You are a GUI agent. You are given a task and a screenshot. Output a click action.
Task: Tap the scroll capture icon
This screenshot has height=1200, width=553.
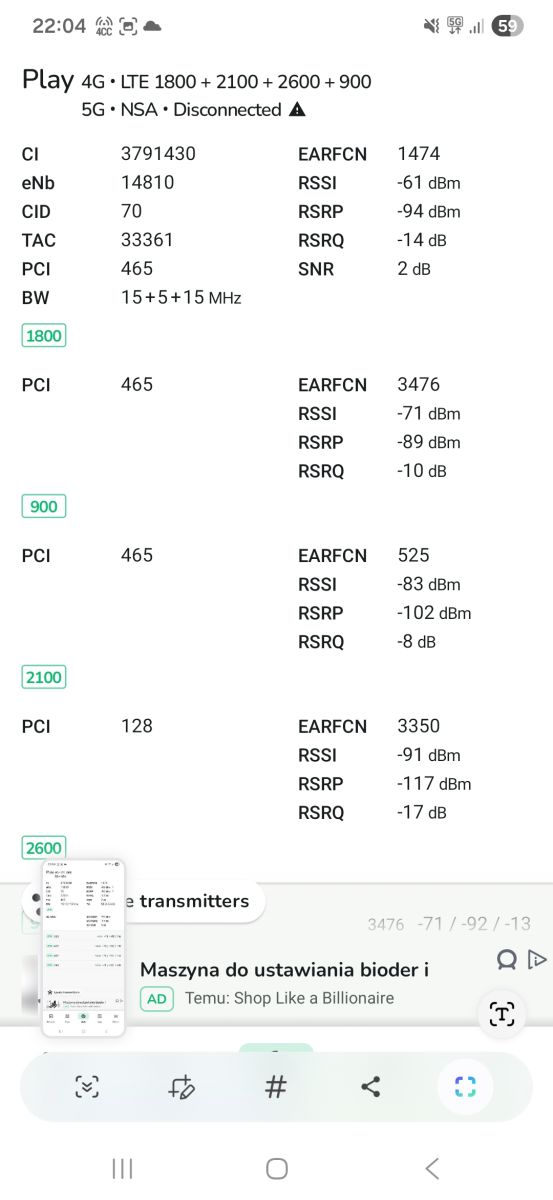[88, 1087]
